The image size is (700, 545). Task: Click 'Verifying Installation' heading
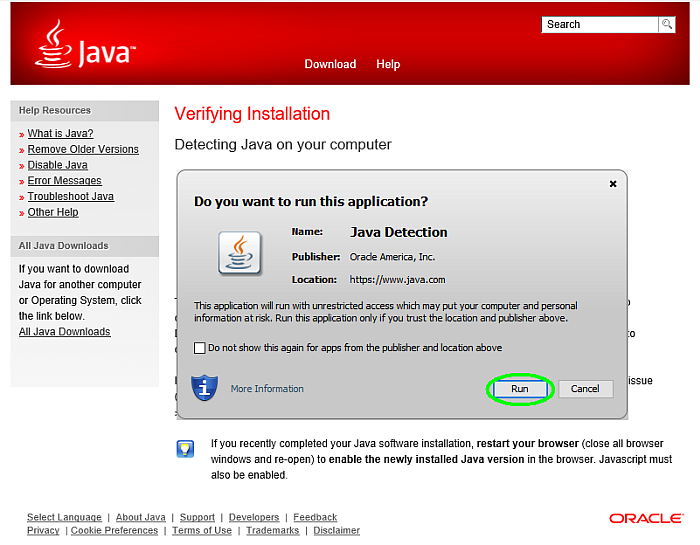(x=252, y=114)
